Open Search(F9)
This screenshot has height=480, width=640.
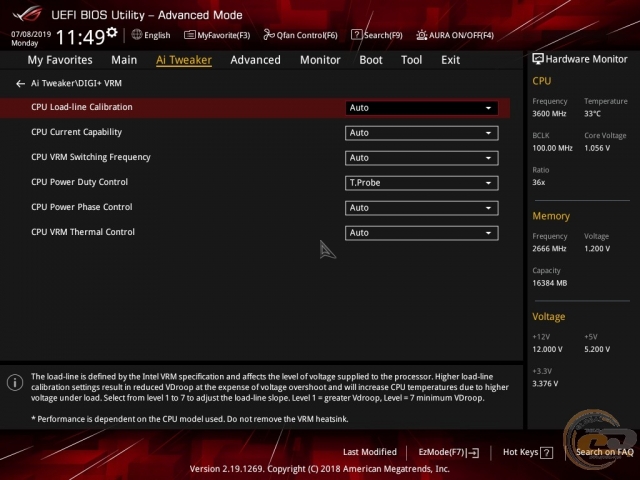pos(377,35)
